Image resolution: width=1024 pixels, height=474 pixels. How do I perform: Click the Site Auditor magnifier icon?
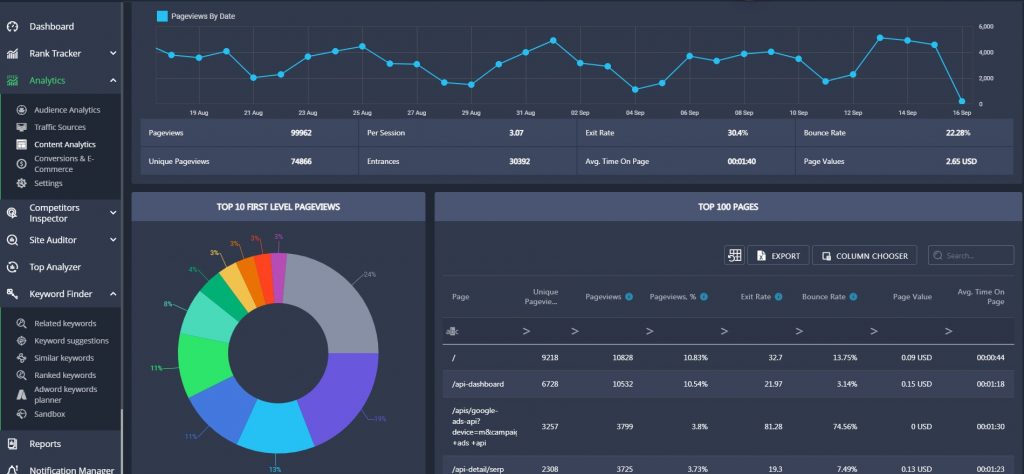coord(12,240)
